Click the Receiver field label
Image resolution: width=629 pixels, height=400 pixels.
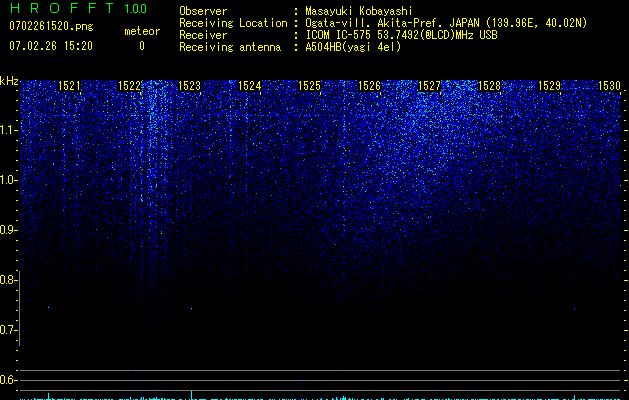point(203,35)
